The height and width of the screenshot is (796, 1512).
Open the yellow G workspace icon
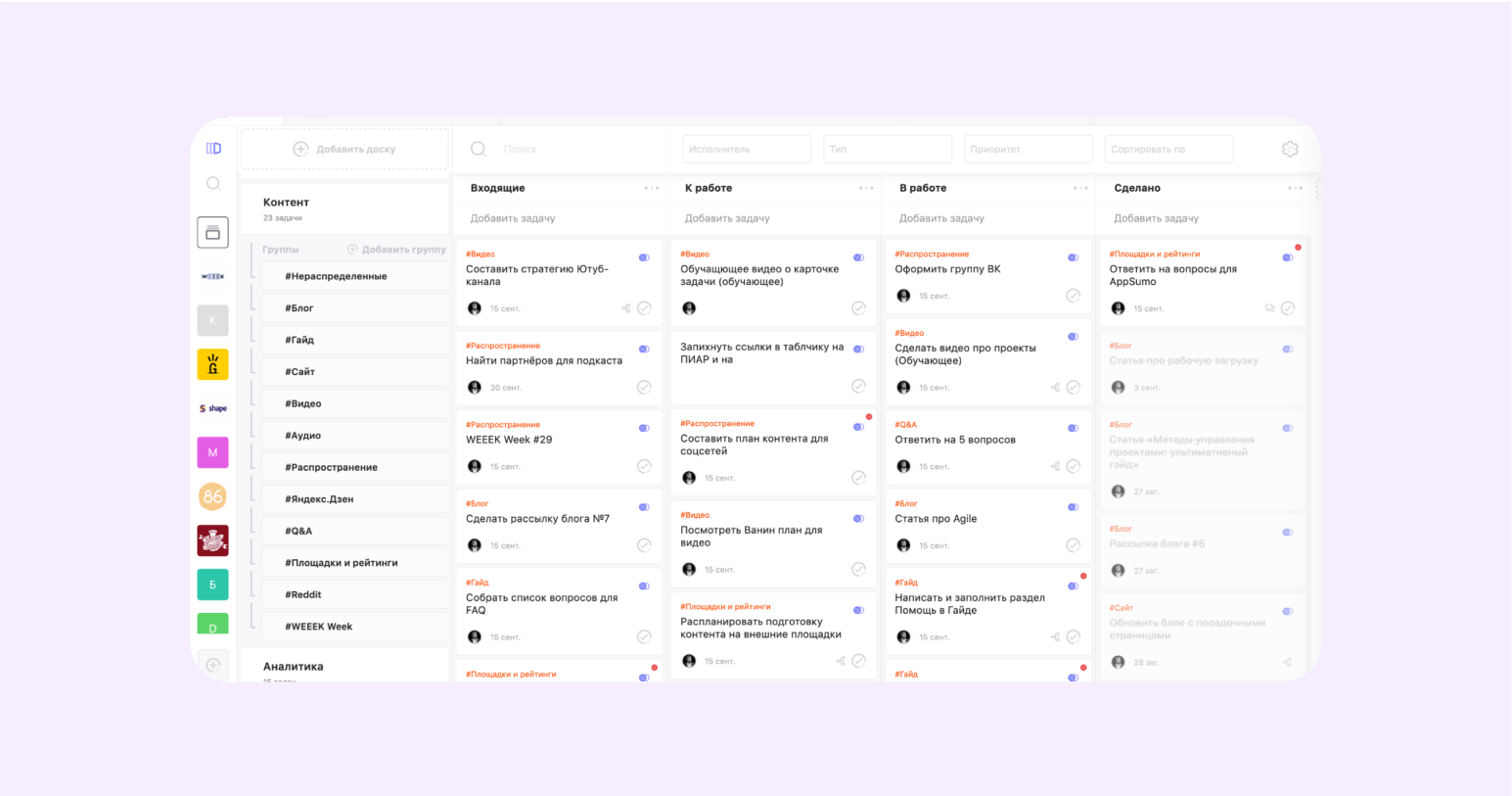pos(212,364)
